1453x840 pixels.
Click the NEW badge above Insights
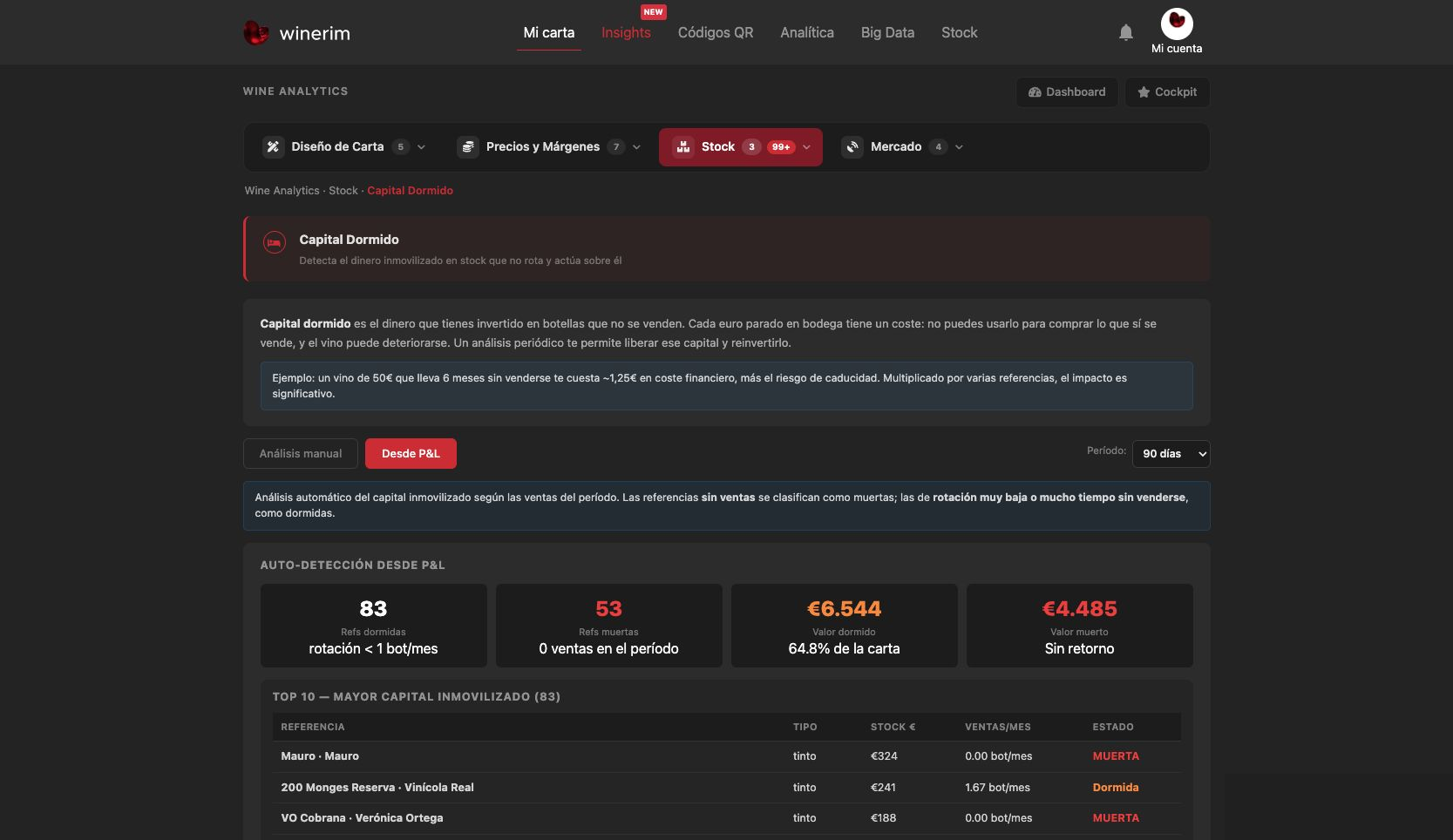click(653, 12)
